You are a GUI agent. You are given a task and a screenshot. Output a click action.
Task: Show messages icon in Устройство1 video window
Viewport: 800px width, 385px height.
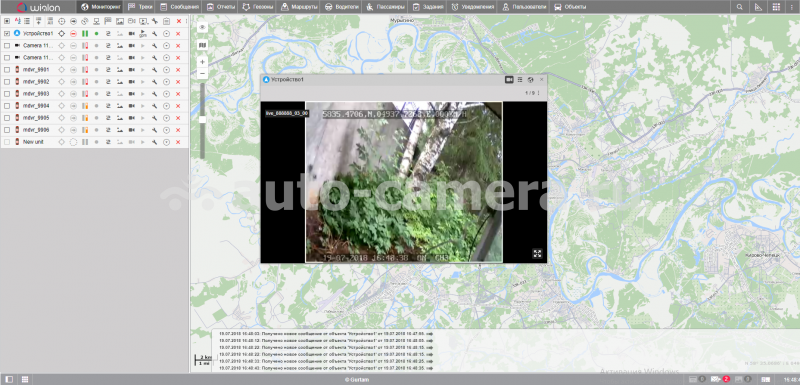click(520, 80)
